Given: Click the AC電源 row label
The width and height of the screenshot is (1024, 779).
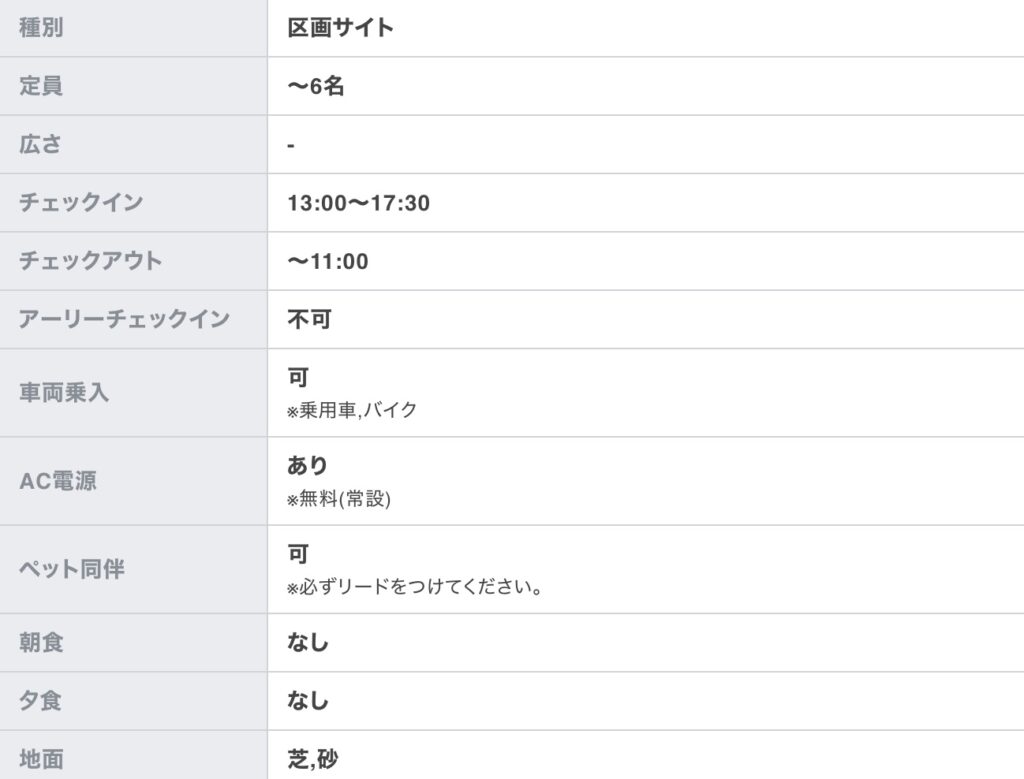Looking at the screenshot, I should pos(58,481).
